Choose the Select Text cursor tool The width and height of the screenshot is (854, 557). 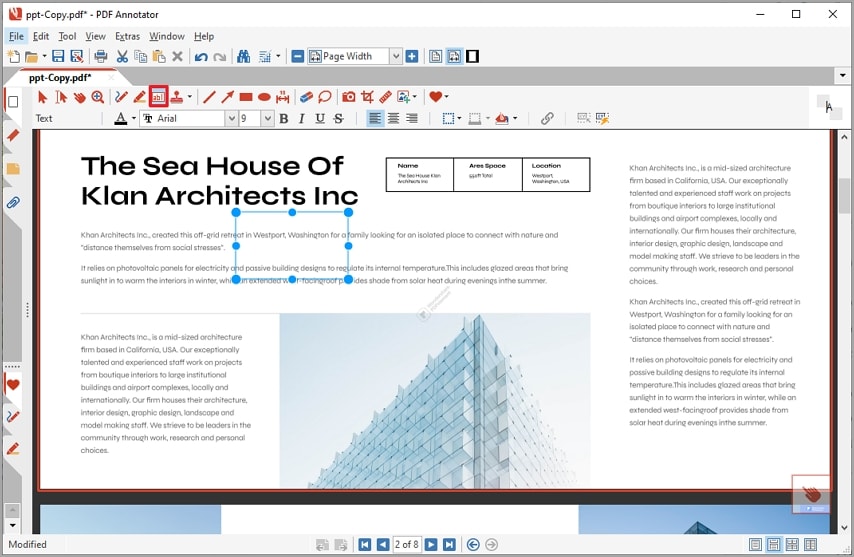tap(61, 97)
